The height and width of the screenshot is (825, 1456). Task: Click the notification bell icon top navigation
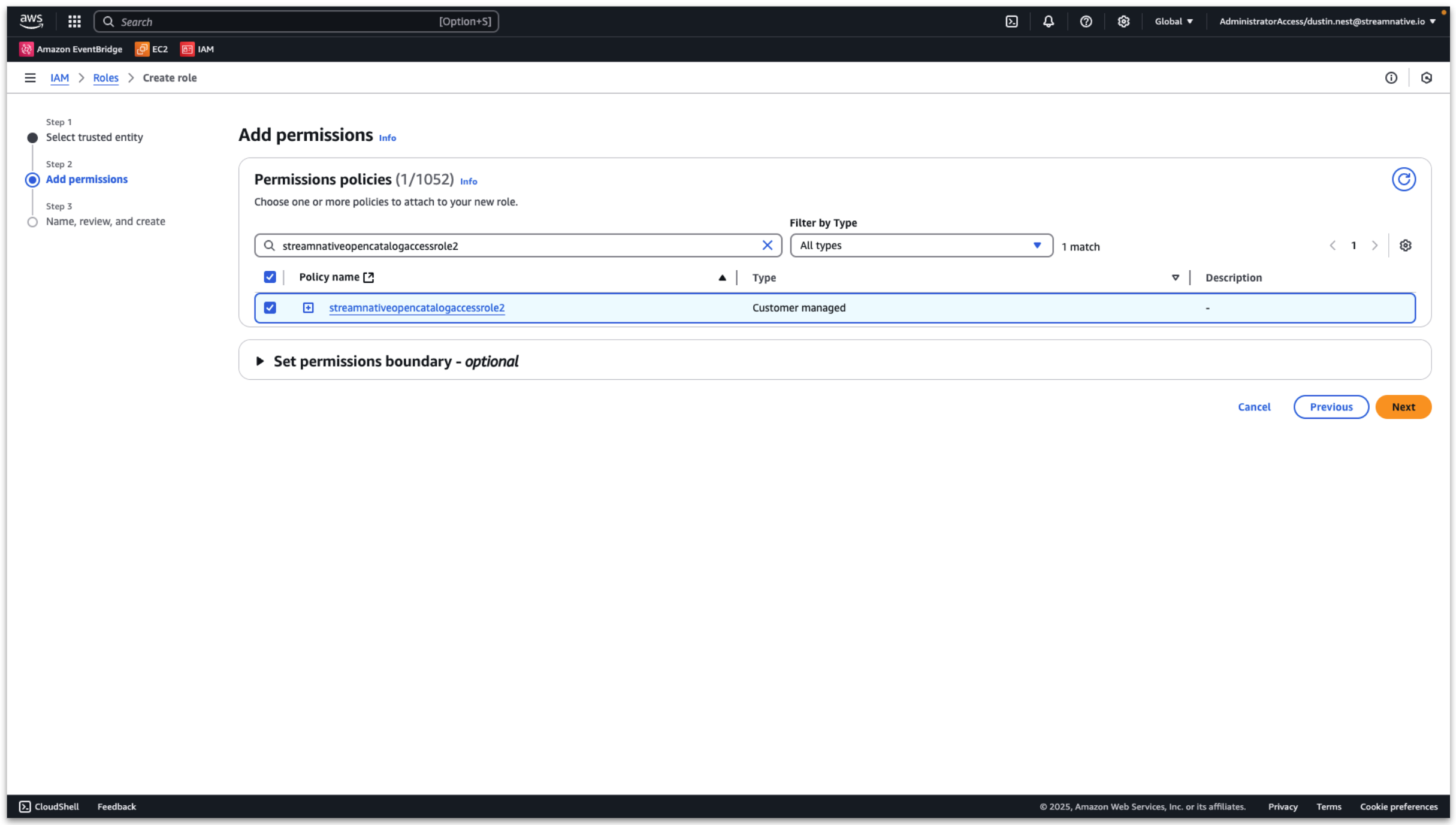click(x=1048, y=21)
